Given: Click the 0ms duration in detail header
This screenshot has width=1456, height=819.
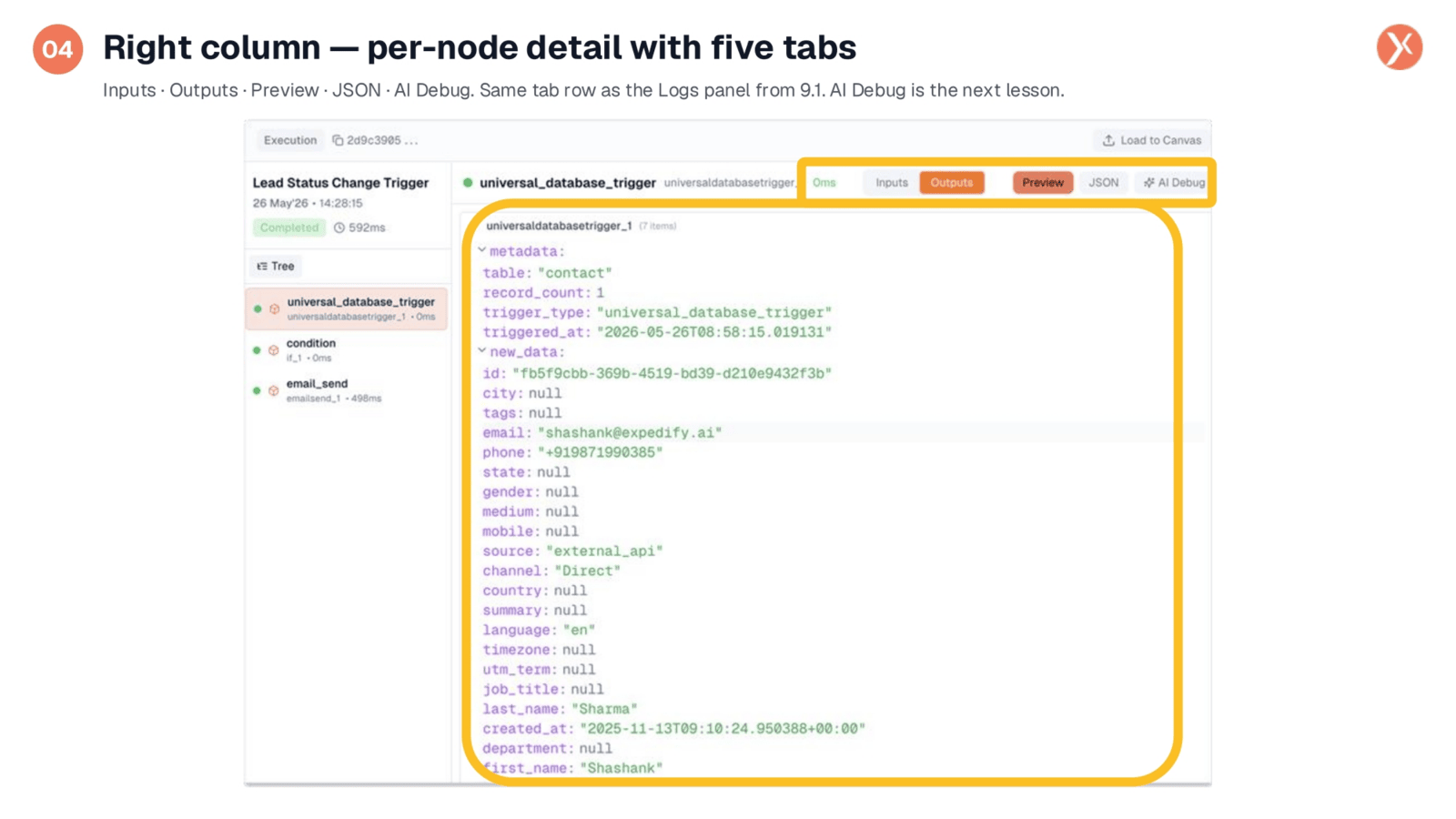Looking at the screenshot, I should 824,182.
